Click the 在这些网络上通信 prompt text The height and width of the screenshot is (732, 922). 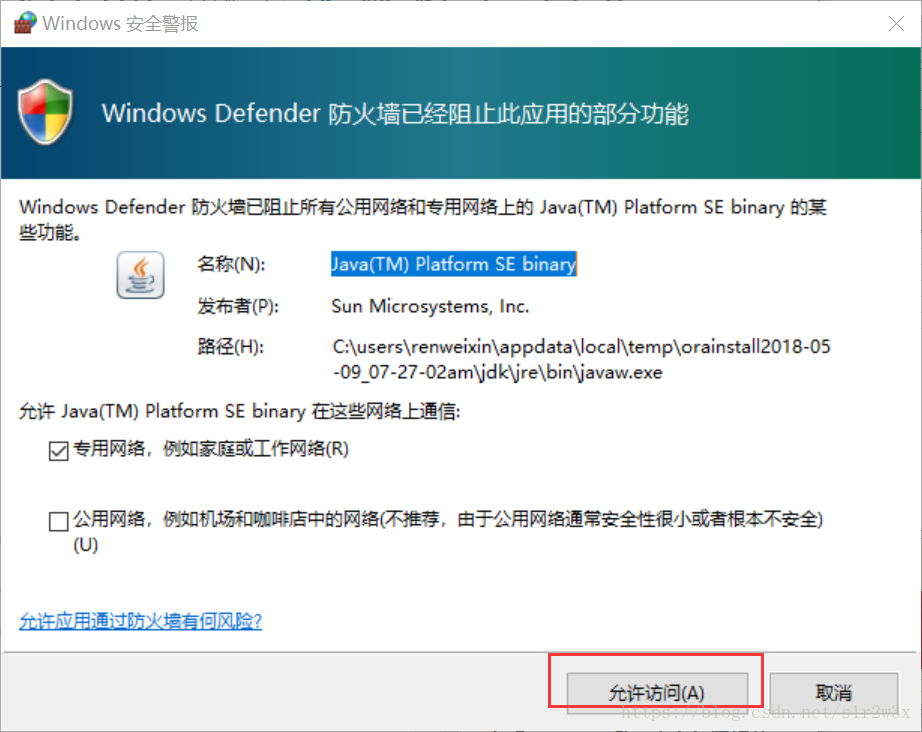click(x=239, y=411)
